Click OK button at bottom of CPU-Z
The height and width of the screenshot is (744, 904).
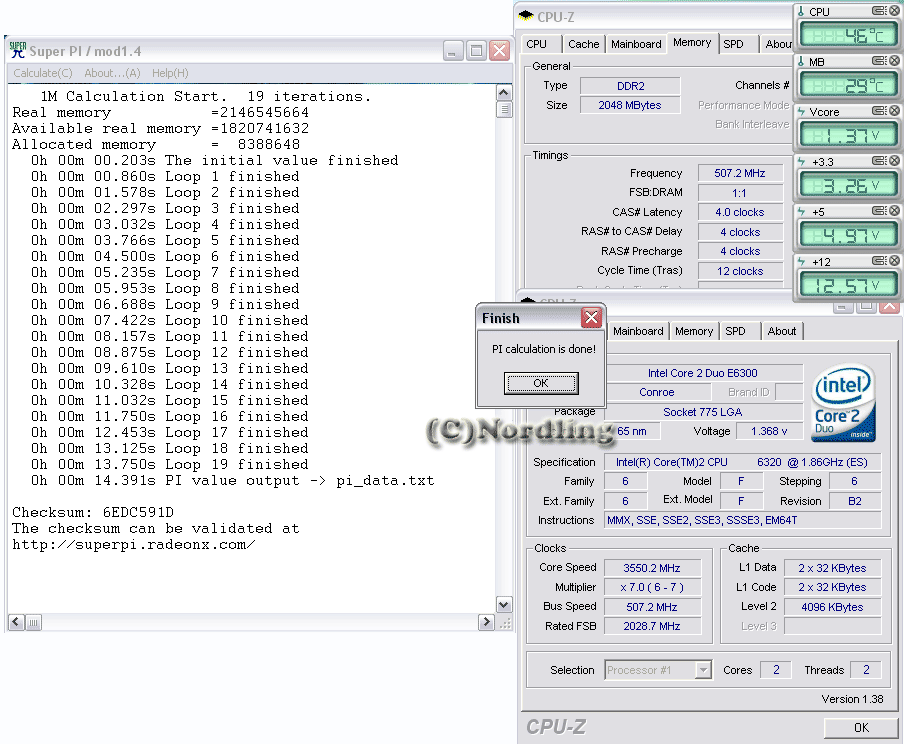coord(861,727)
